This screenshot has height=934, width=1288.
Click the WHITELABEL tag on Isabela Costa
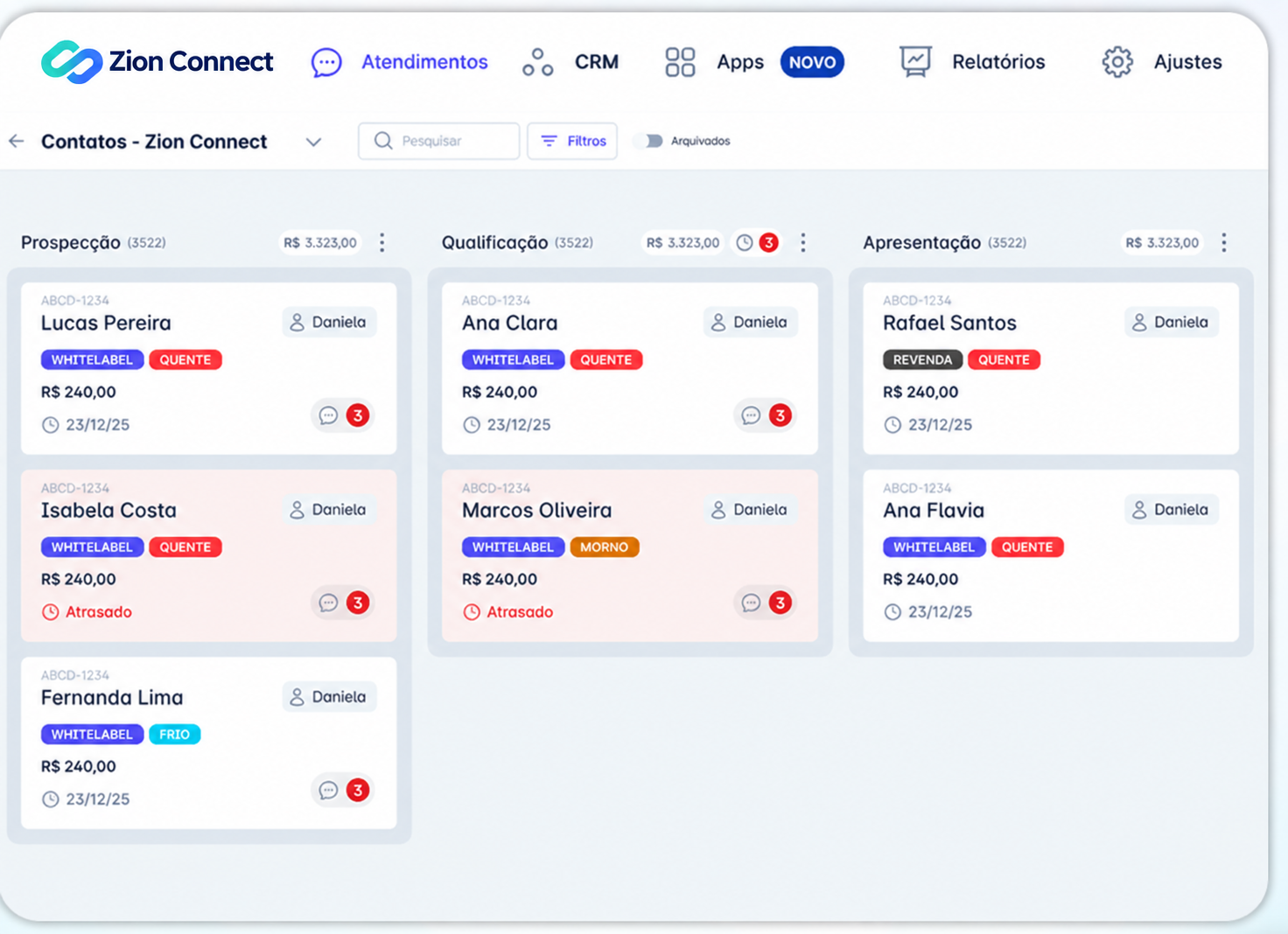(x=92, y=547)
